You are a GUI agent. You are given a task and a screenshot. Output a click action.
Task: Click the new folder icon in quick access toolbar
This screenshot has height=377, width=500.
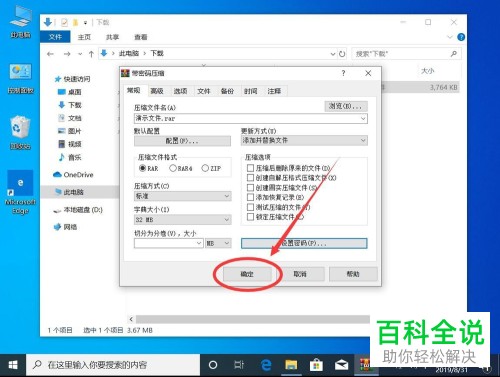coord(76,22)
